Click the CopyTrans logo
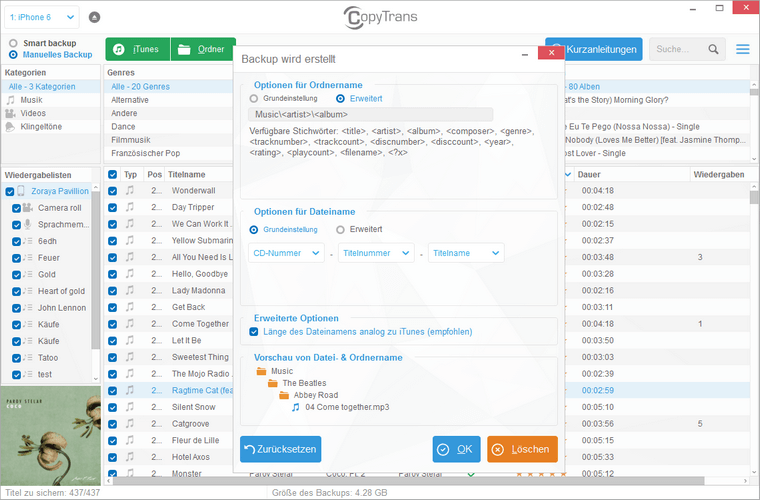The image size is (760, 500). pyautogui.click(x=380, y=17)
